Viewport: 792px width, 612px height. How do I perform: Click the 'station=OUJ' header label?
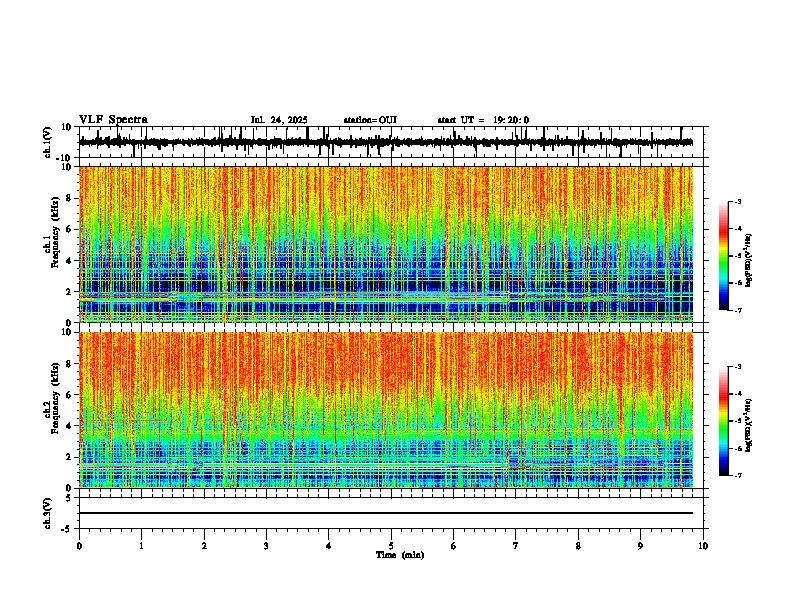[370, 120]
